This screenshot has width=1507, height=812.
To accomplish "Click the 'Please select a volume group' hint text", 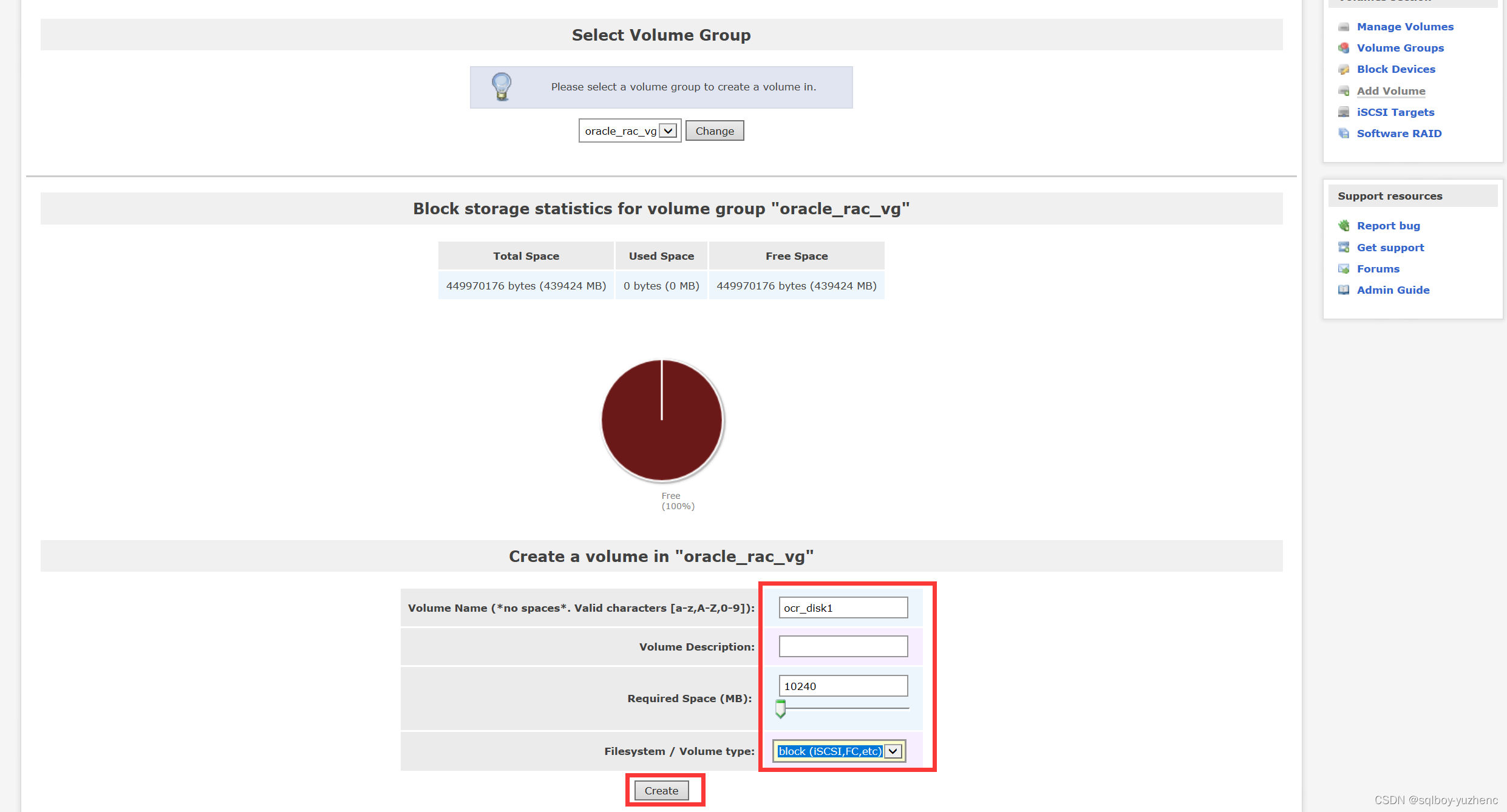I will (684, 87).
